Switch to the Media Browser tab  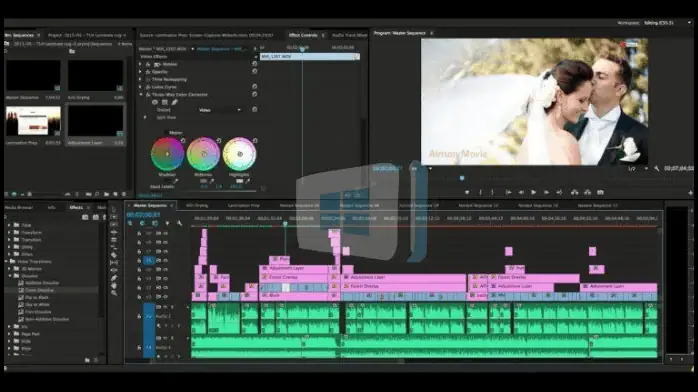pyautogui.click(x=19, y=207)
